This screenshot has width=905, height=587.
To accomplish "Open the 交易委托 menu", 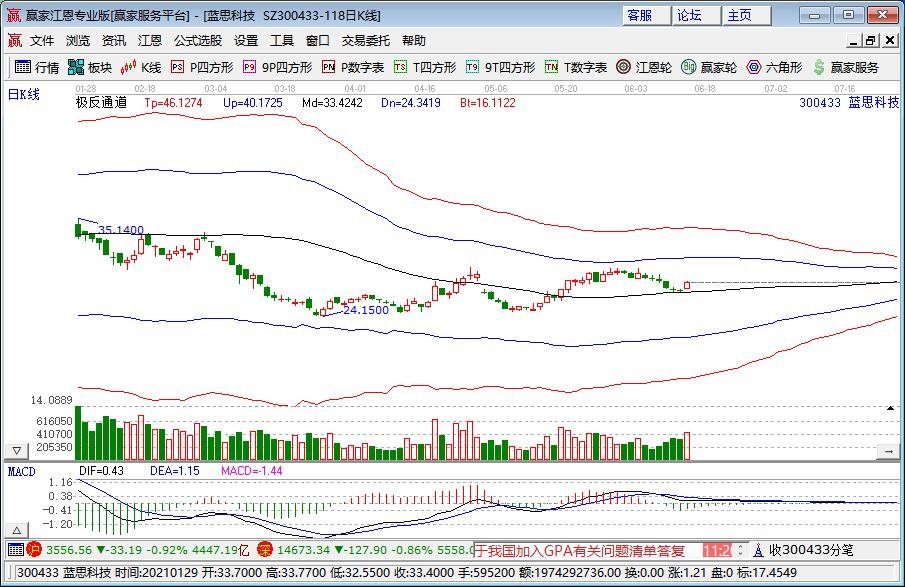I will click(x=365, y=40).
